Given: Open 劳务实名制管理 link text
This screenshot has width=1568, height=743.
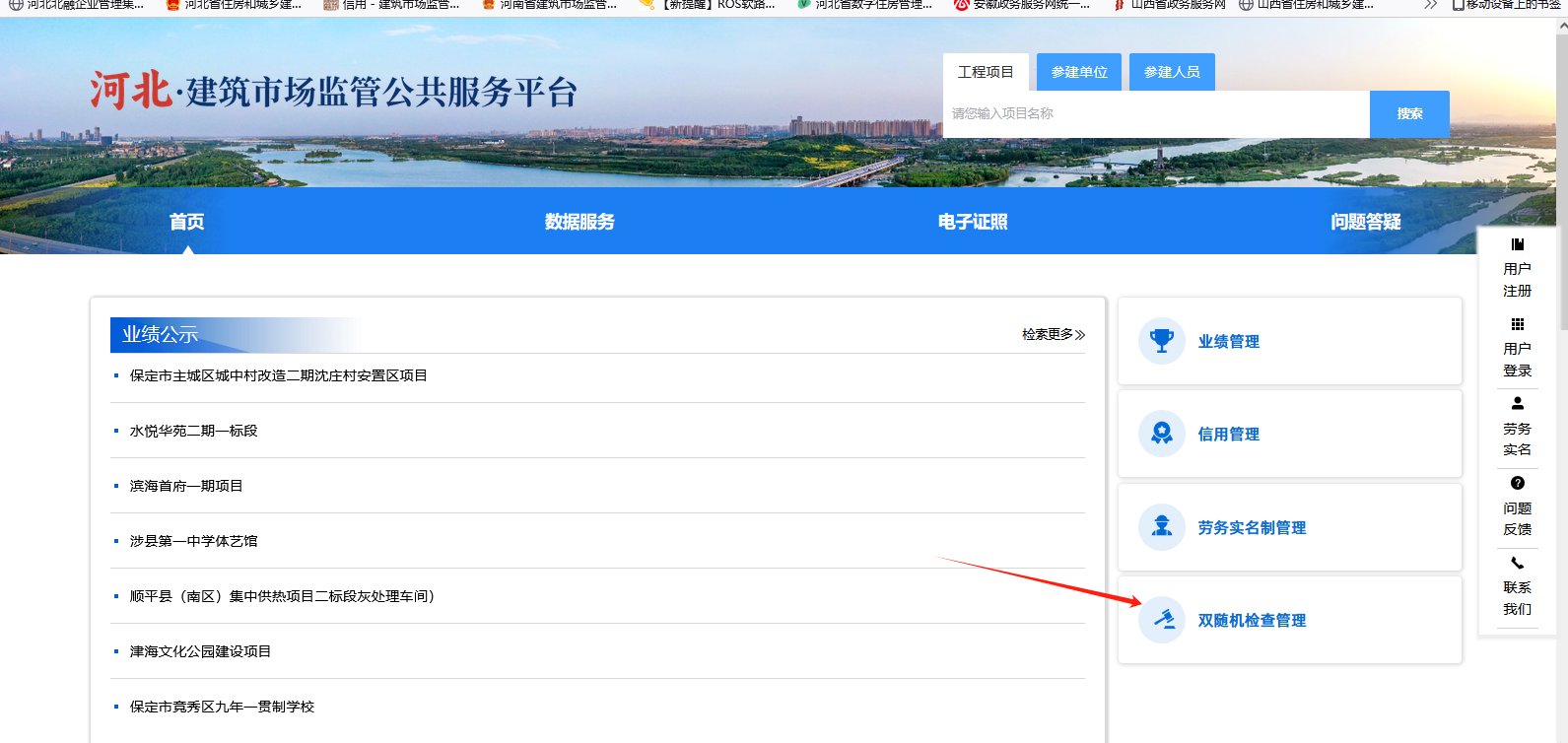Looking at the screenshot, I should 1252,528.
